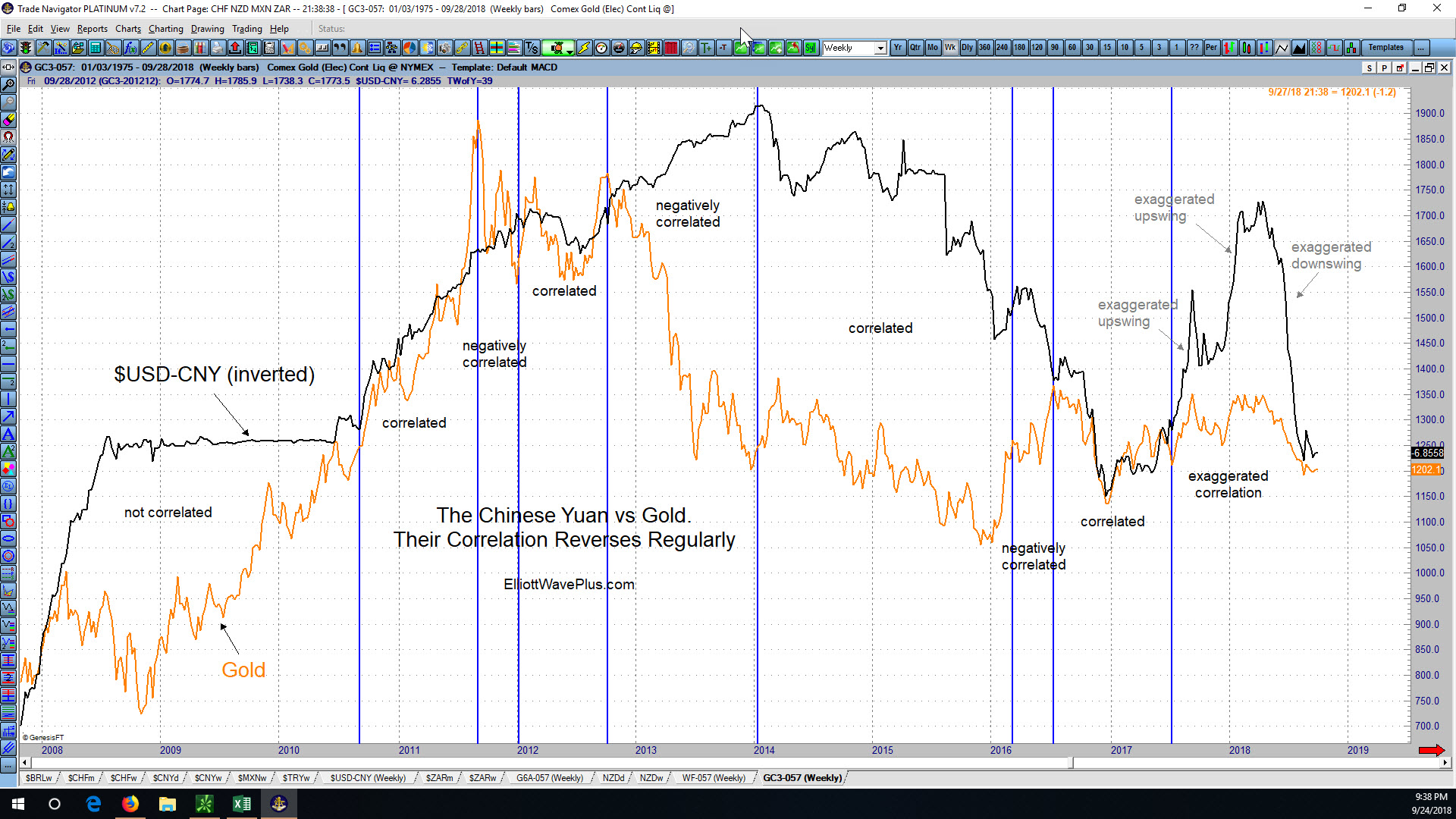Switch to the Mo monthly timeframe

(x=933, y=48)
